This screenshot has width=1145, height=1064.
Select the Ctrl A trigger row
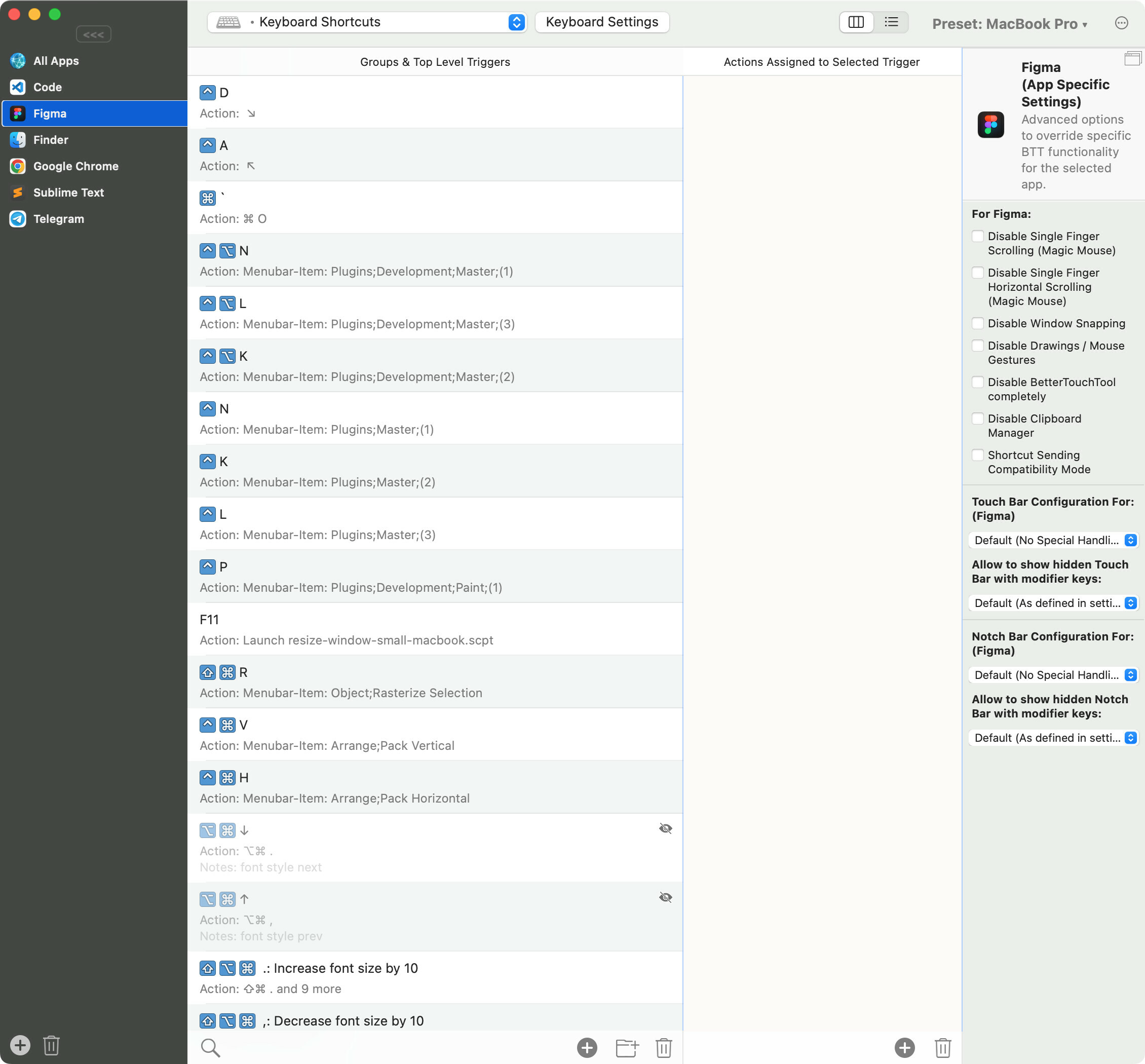435,155
